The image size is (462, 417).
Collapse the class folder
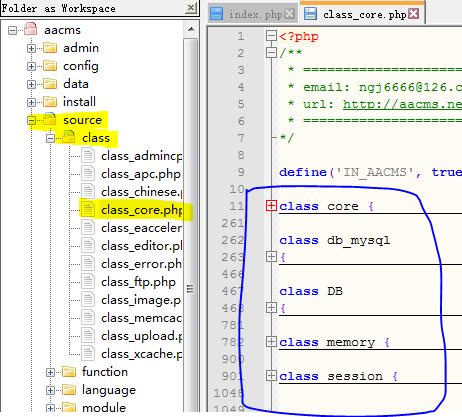point(50,138)
